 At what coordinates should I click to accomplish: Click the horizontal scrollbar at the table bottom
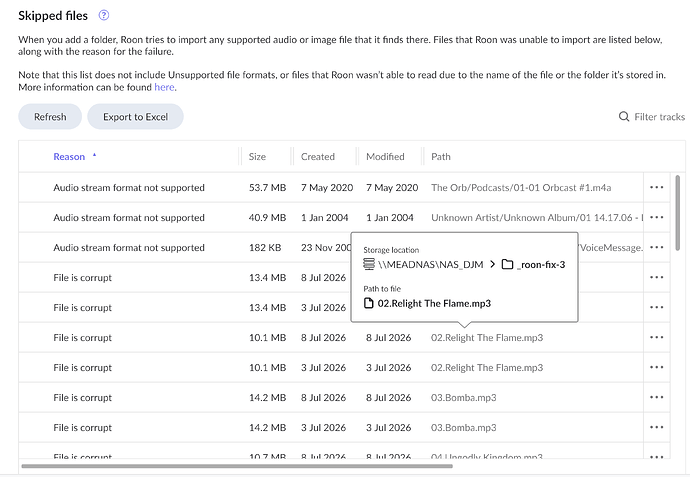click(x=237, y=466)
